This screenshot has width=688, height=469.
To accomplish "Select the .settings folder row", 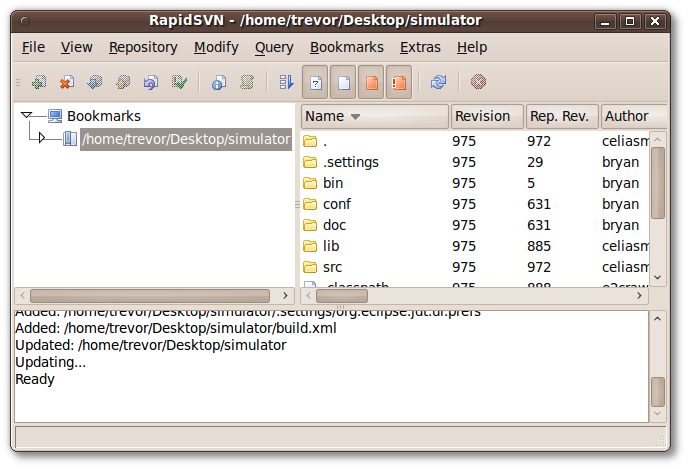I will tap(475, 162).
